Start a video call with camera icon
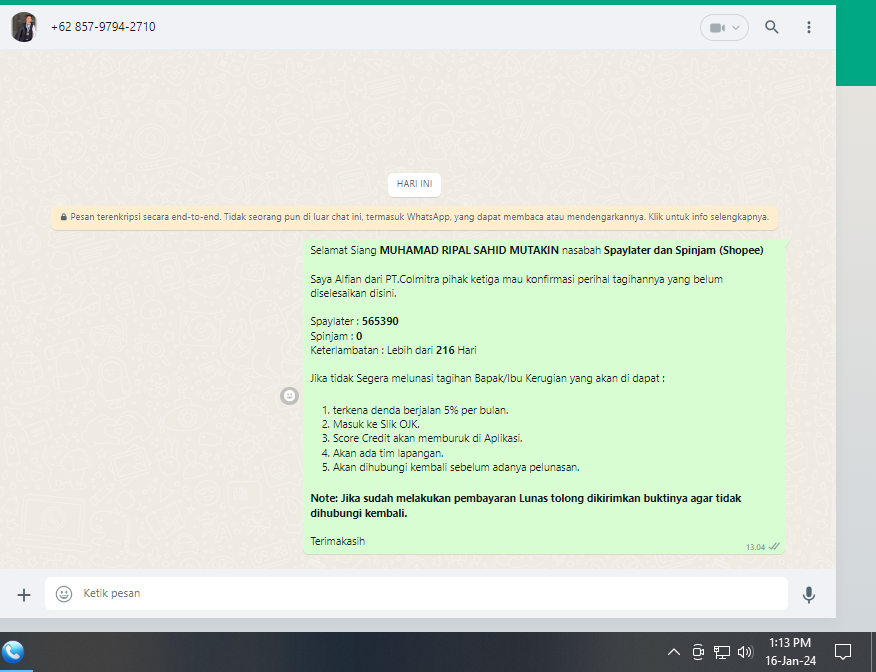The height and width of the screenshot is (672, 876). [x=717, y=27]
